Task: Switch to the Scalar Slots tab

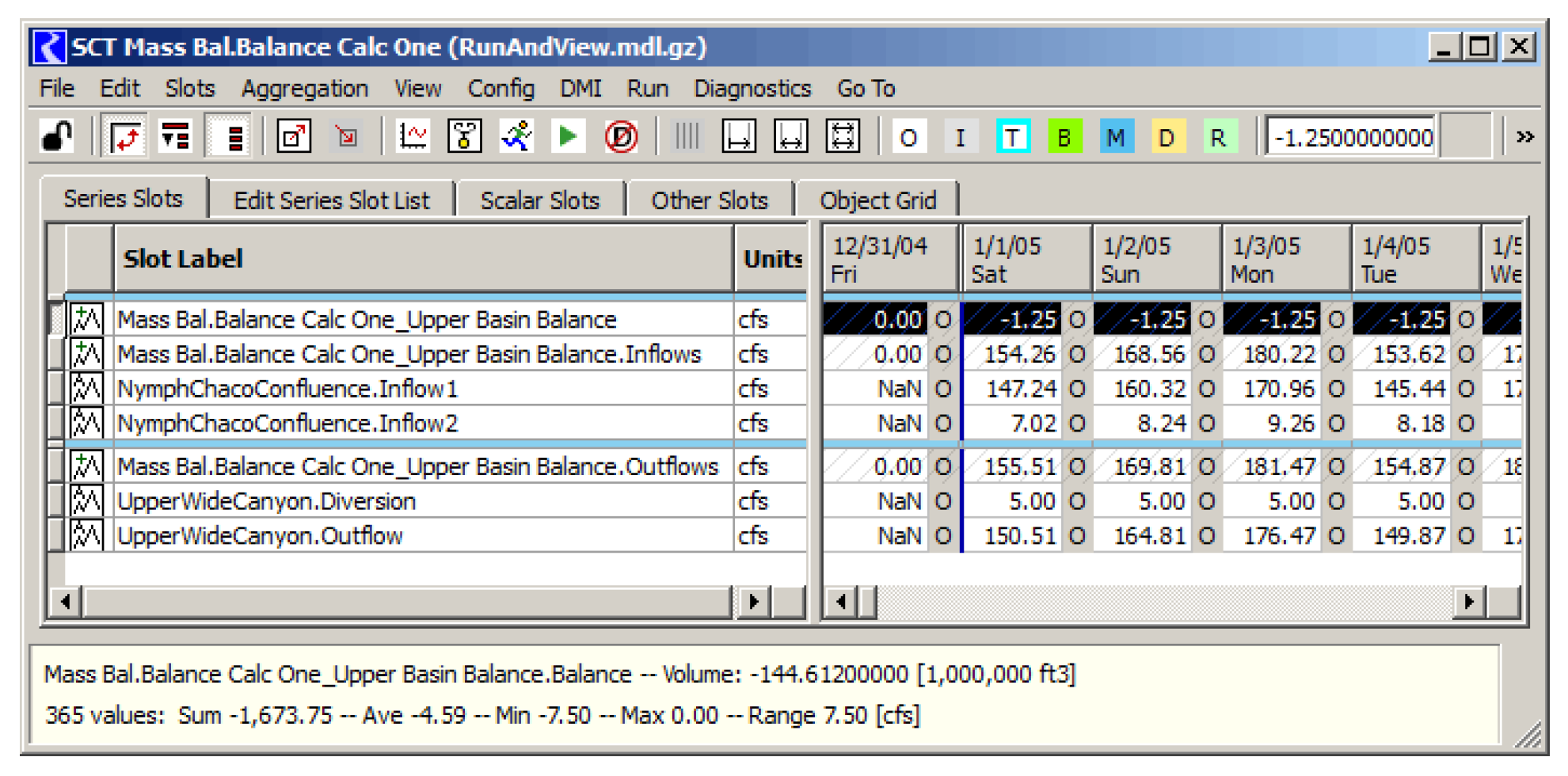Action: pos(540,200)
